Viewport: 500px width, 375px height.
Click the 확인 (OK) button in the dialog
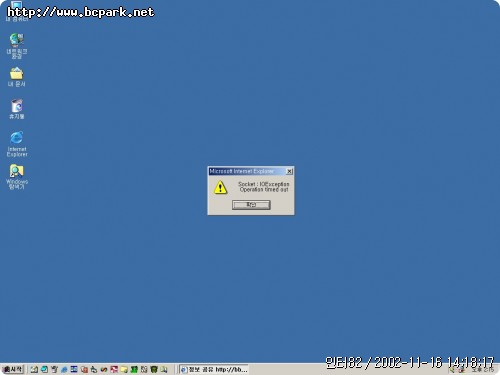click(251, 204)
